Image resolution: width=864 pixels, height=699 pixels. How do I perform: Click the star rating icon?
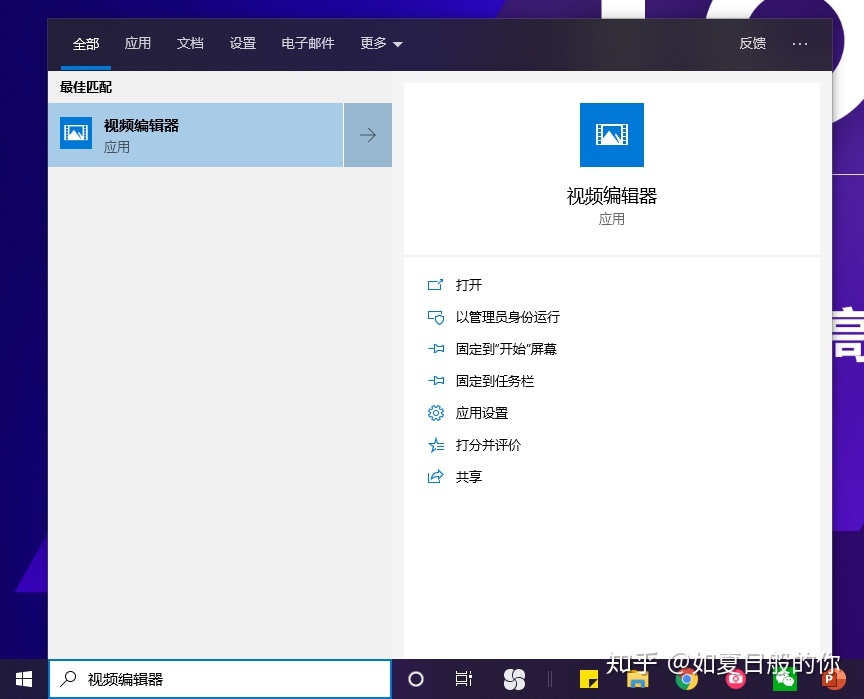pos(436,445)
